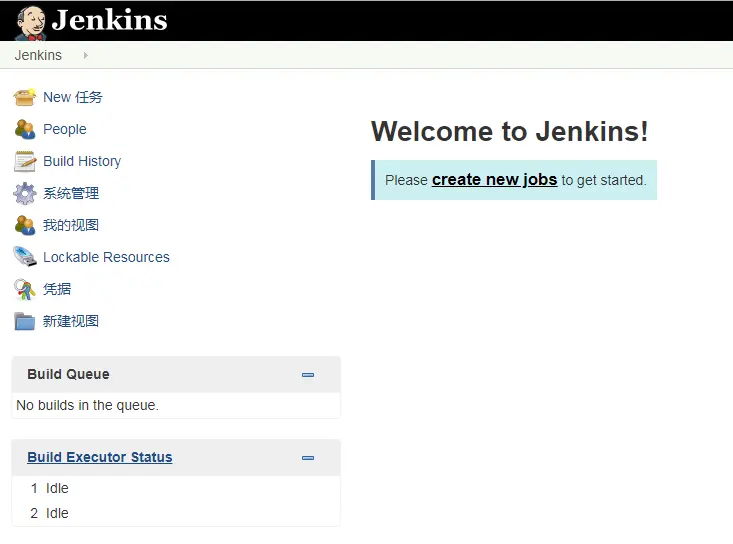
Task: Click the 'No builds in the queue.' text
Action: pyautogui.click(x=87, y=405)
